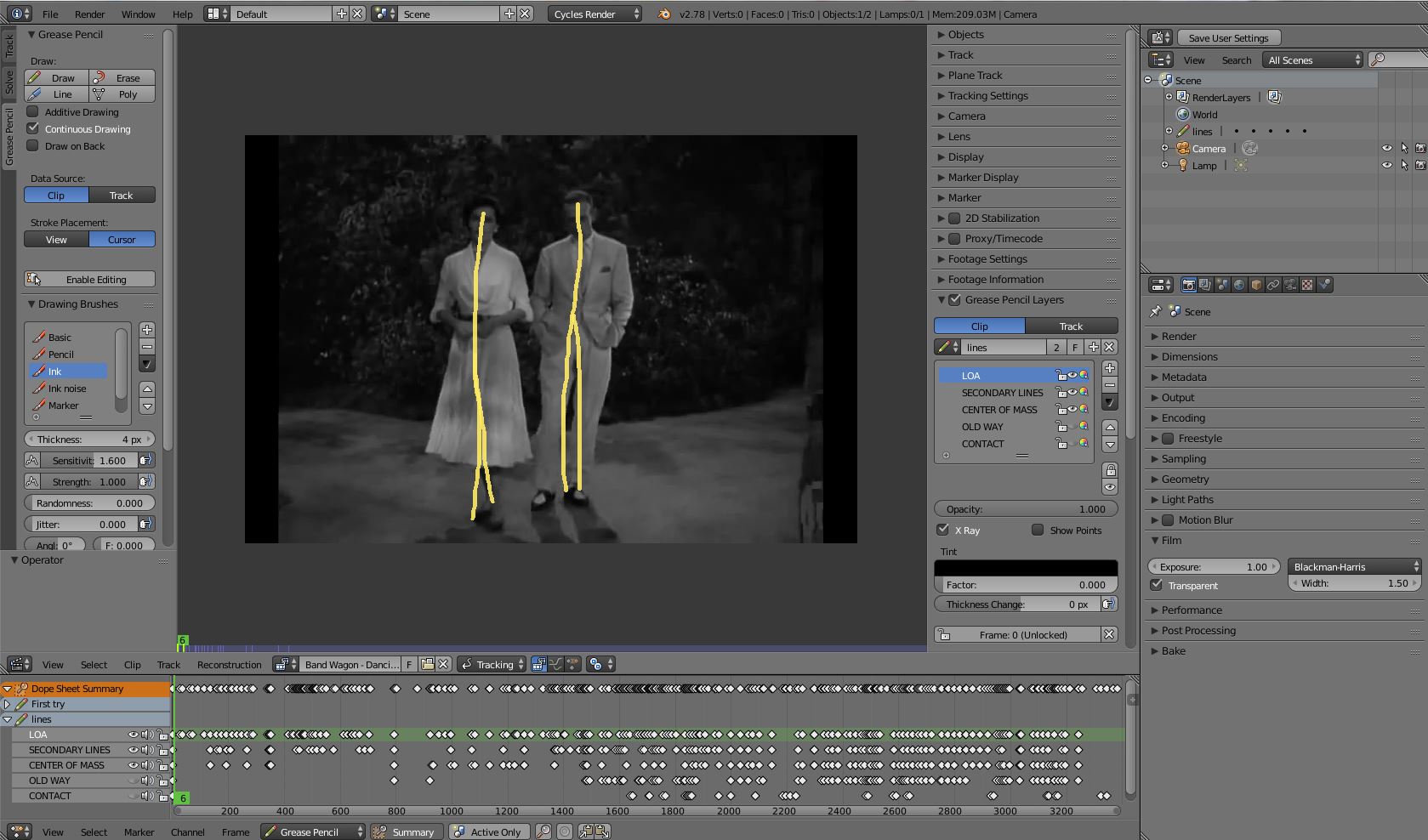Hide CENTER OF MASS channel in dope sheet
This screenshot has width=1428, height=840.
pos(134,765)
